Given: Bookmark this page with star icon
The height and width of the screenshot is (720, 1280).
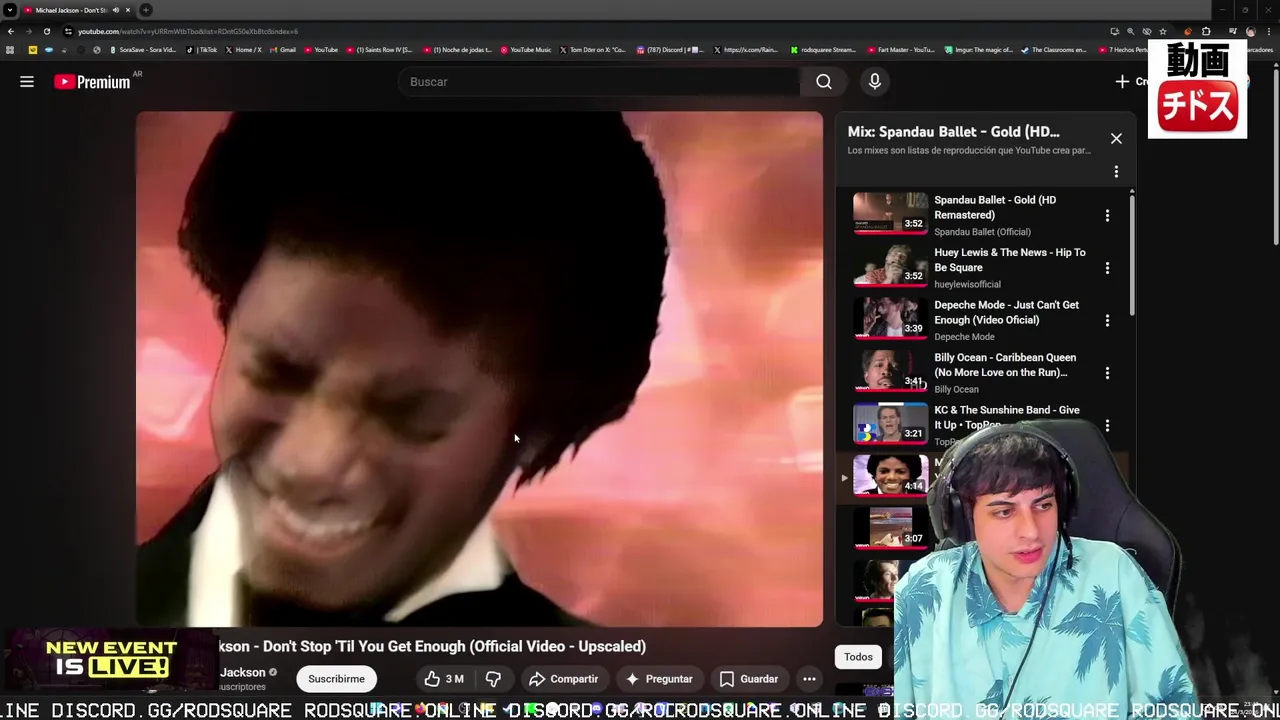Looking at the screenshot, I should tap(1163, 31).
